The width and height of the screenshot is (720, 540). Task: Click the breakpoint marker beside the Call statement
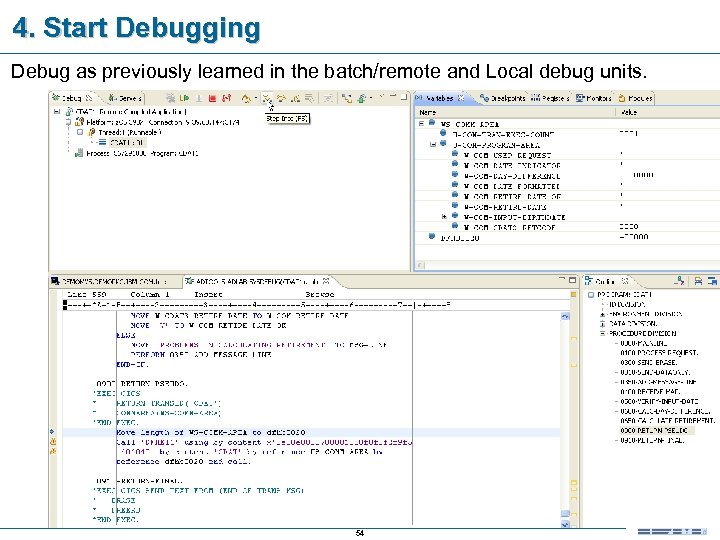click(x=53, y=442)
